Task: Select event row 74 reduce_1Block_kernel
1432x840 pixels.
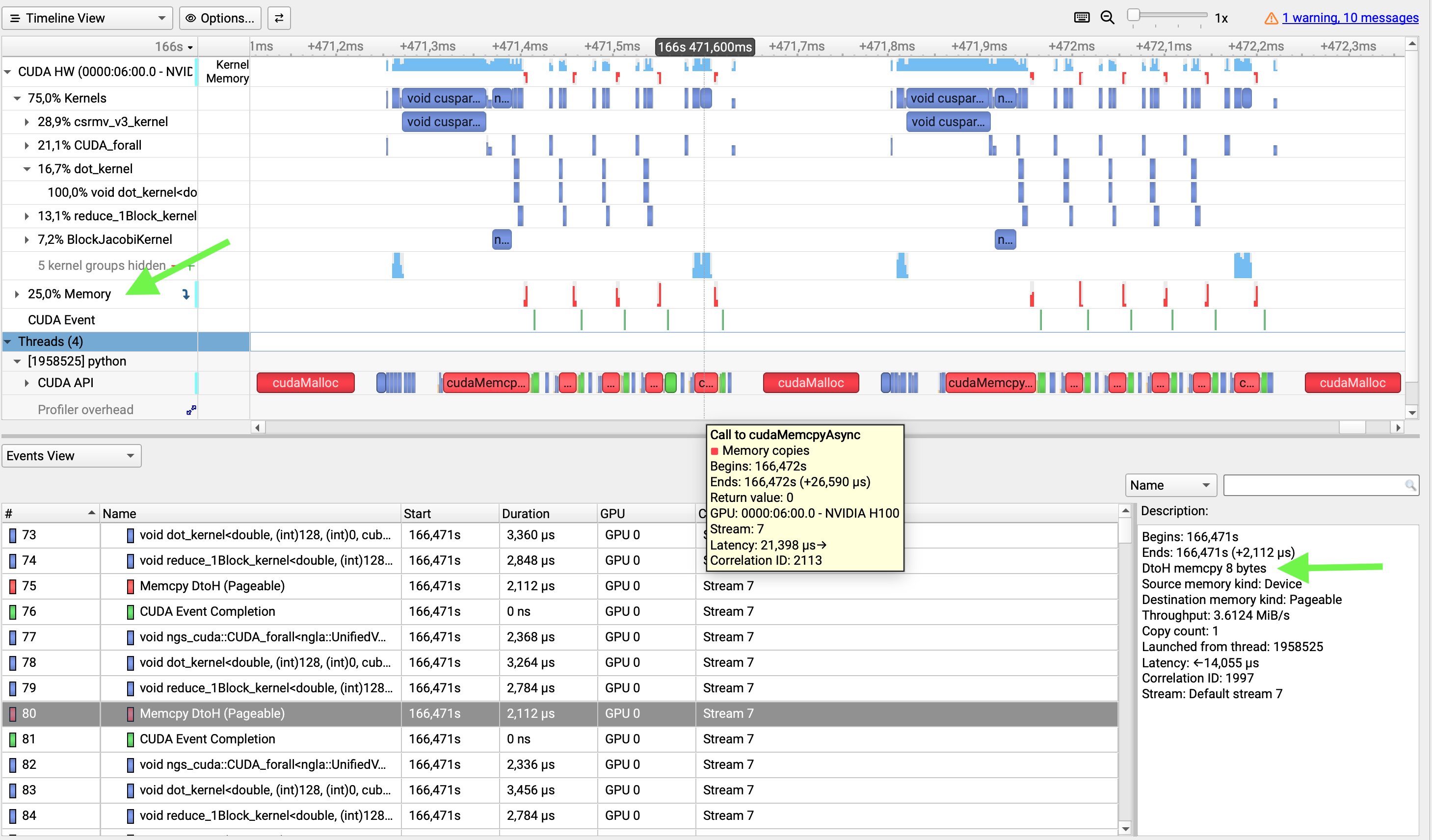Action: coord(560,561)
